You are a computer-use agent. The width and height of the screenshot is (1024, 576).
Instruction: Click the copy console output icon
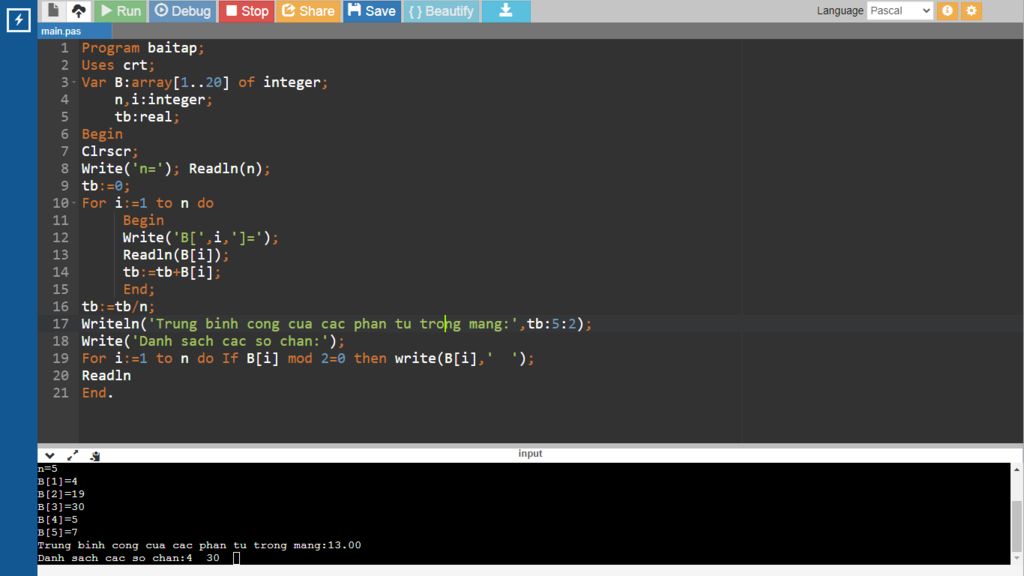(95, 455)
